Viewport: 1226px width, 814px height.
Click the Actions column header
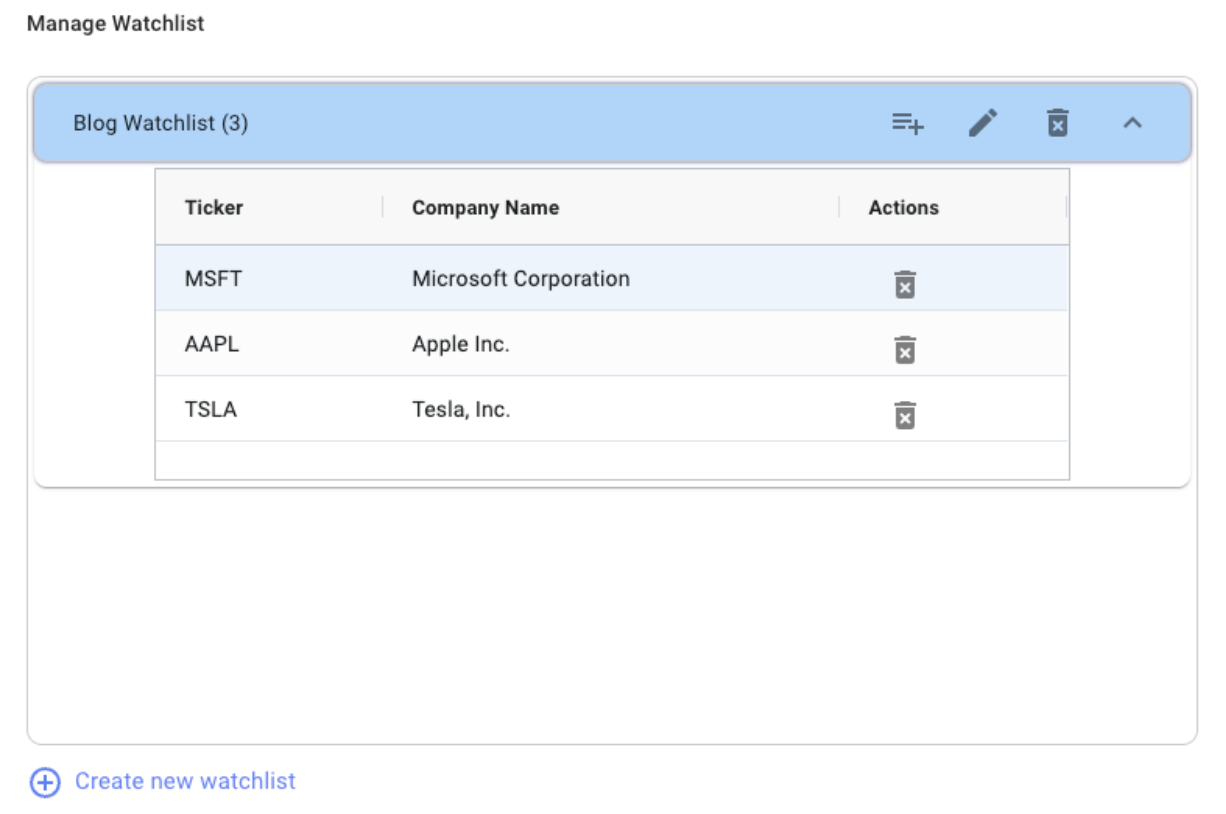903,208
